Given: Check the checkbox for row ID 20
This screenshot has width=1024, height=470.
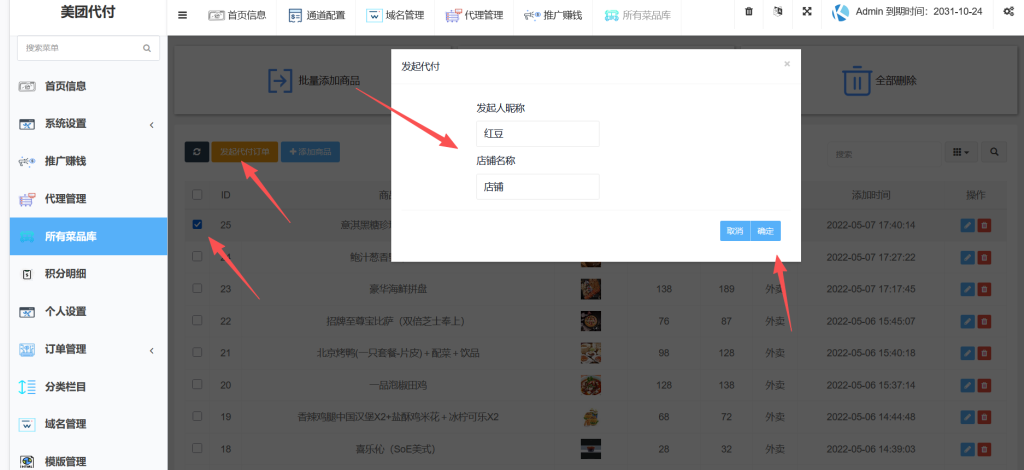Looking at the screenshot, I should coord(197,384).
